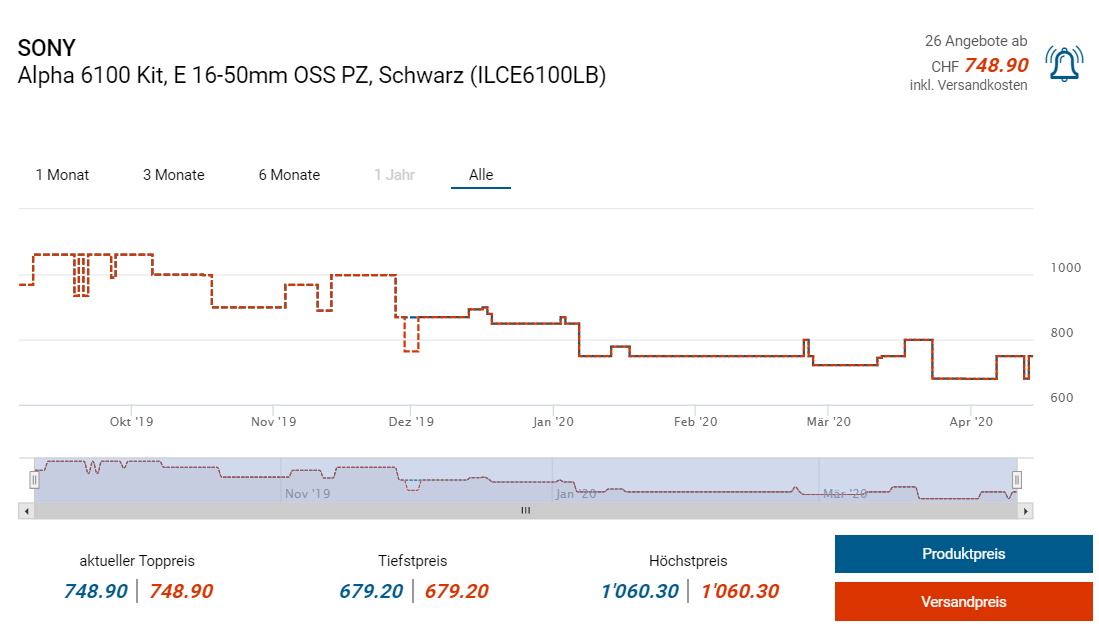Click the blue Tiefstpreis value 679.20
Image resolution: width=1099 pixels, height=630 pixels.
pyautogui.click(x=370, y=591)
